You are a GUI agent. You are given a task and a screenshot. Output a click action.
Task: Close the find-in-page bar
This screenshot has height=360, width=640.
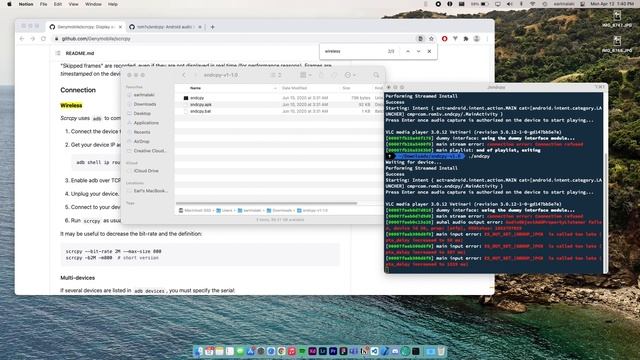click(x=429, y=51)
